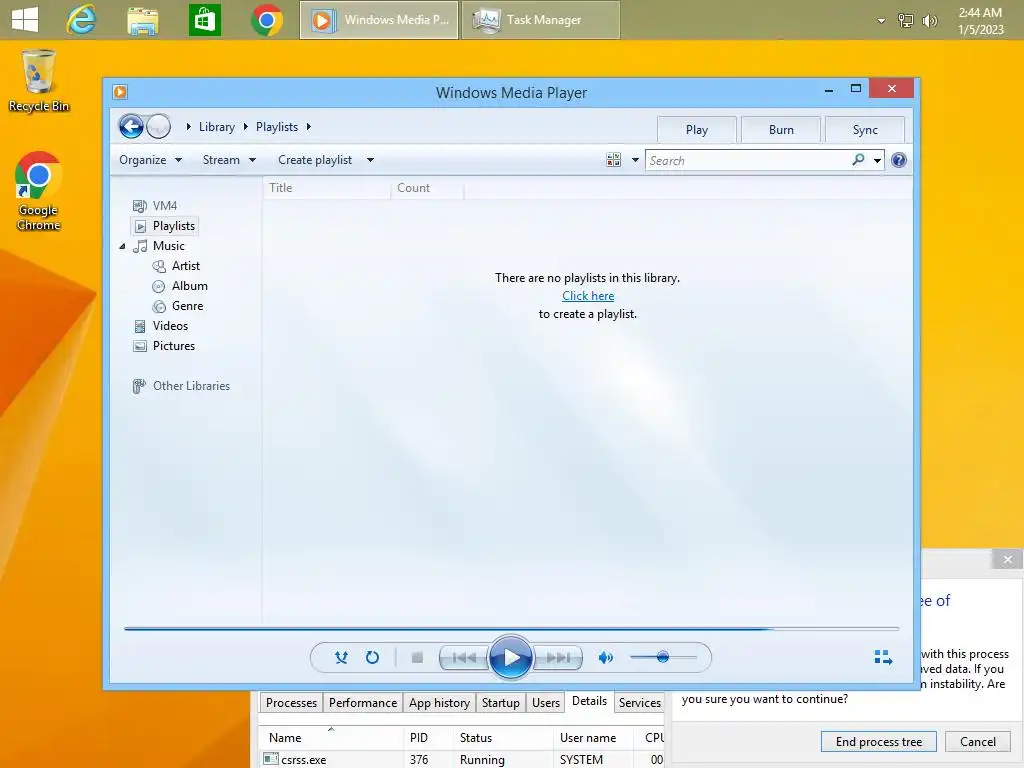Switch to Task Manager taskbar button

541,20
